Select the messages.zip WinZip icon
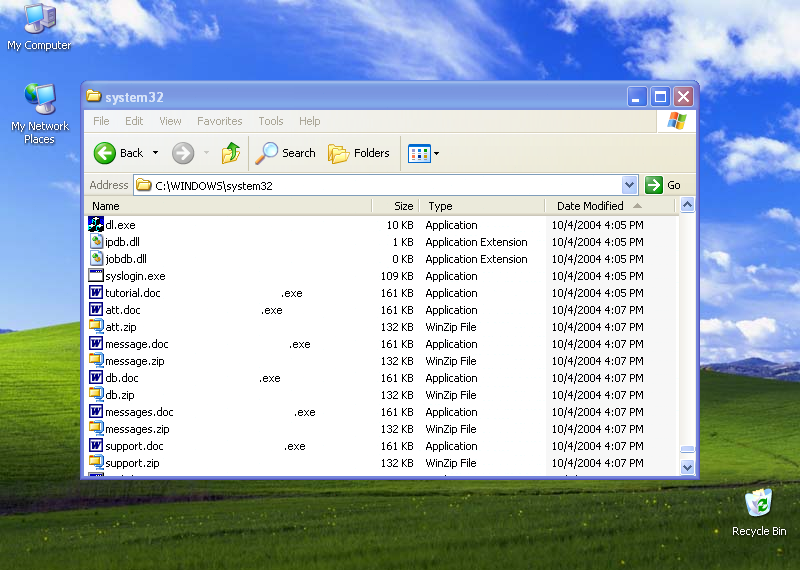The height and width of the screenshot is (570, 800). (96, 428)
